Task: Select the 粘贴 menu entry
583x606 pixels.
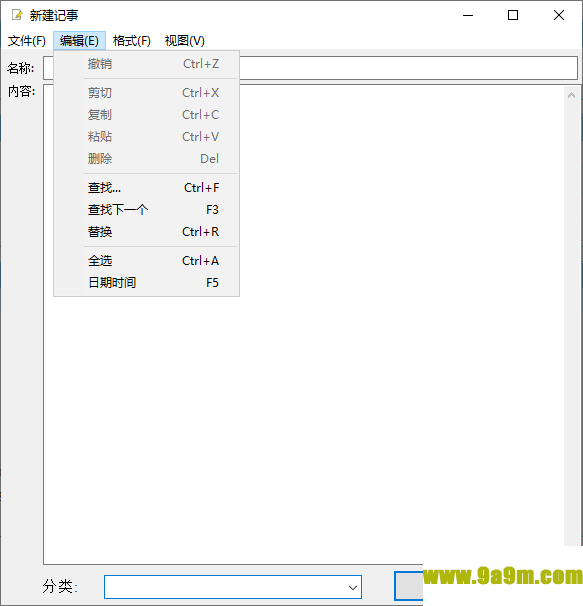Action: [x=147, y=137]
